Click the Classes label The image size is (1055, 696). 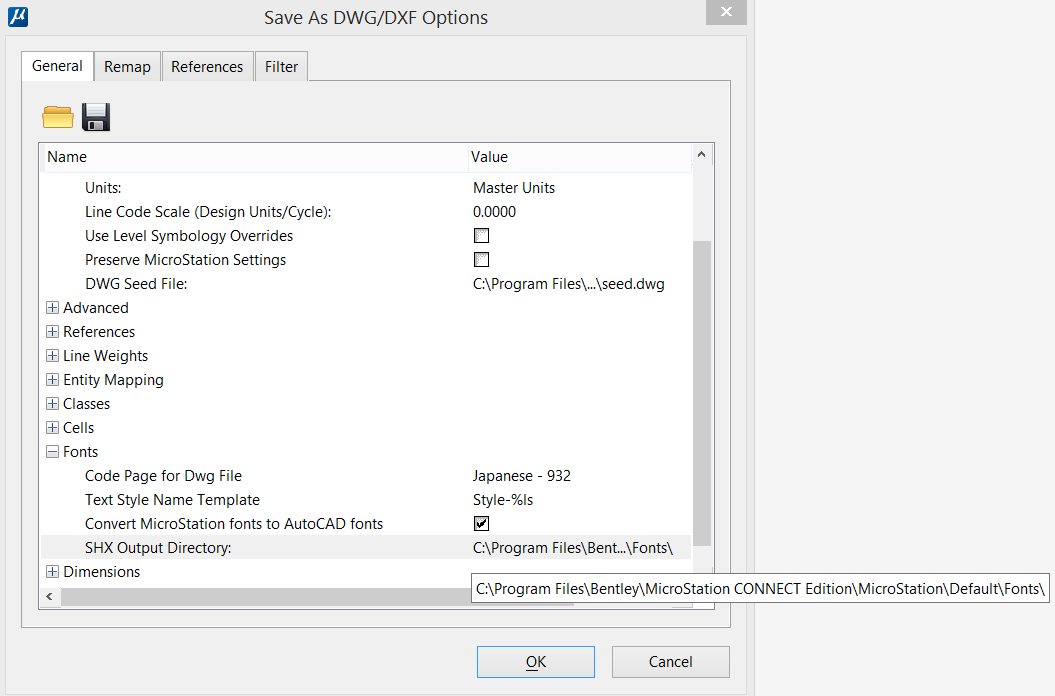point(86,404)
